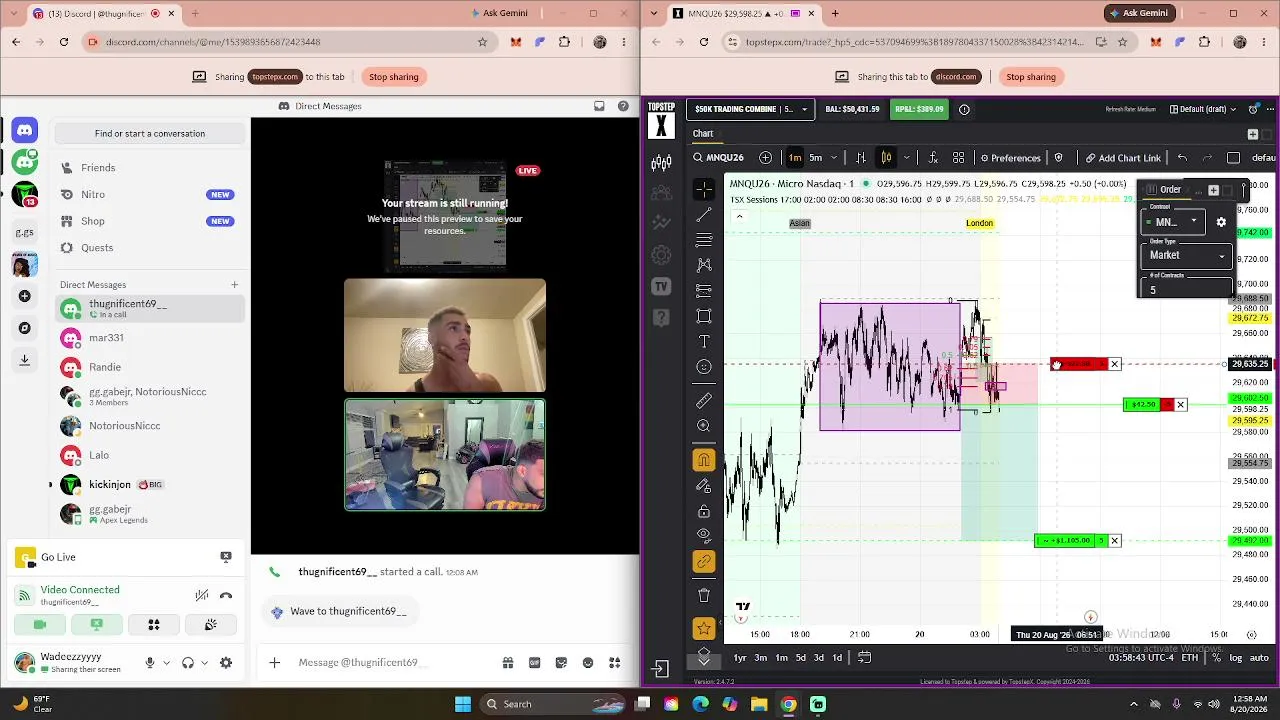Toggle log scale on the chart

click(x=1236, y=657)
